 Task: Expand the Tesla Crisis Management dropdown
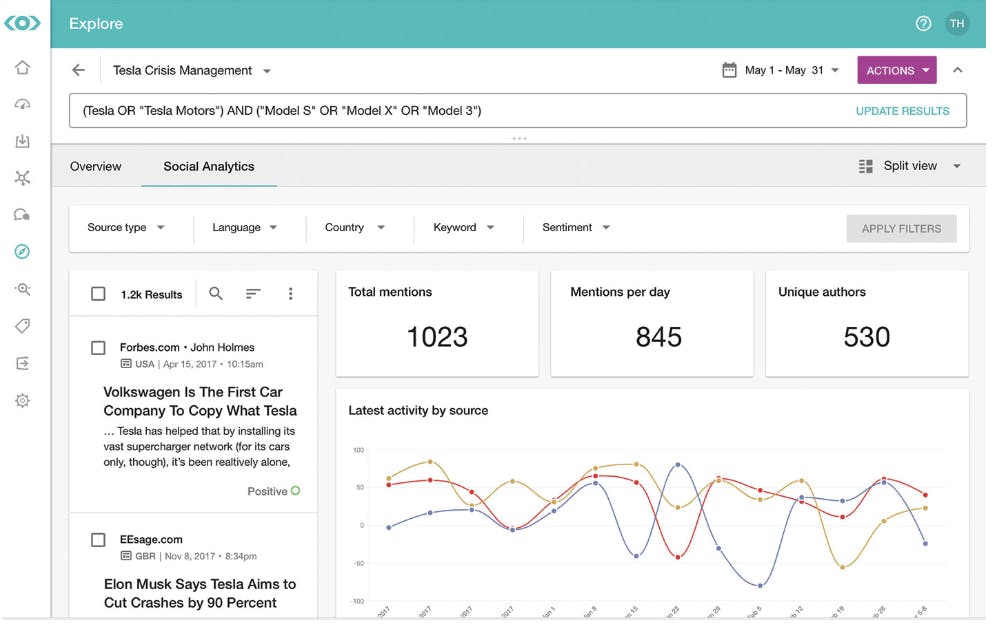tap(267, 71)
